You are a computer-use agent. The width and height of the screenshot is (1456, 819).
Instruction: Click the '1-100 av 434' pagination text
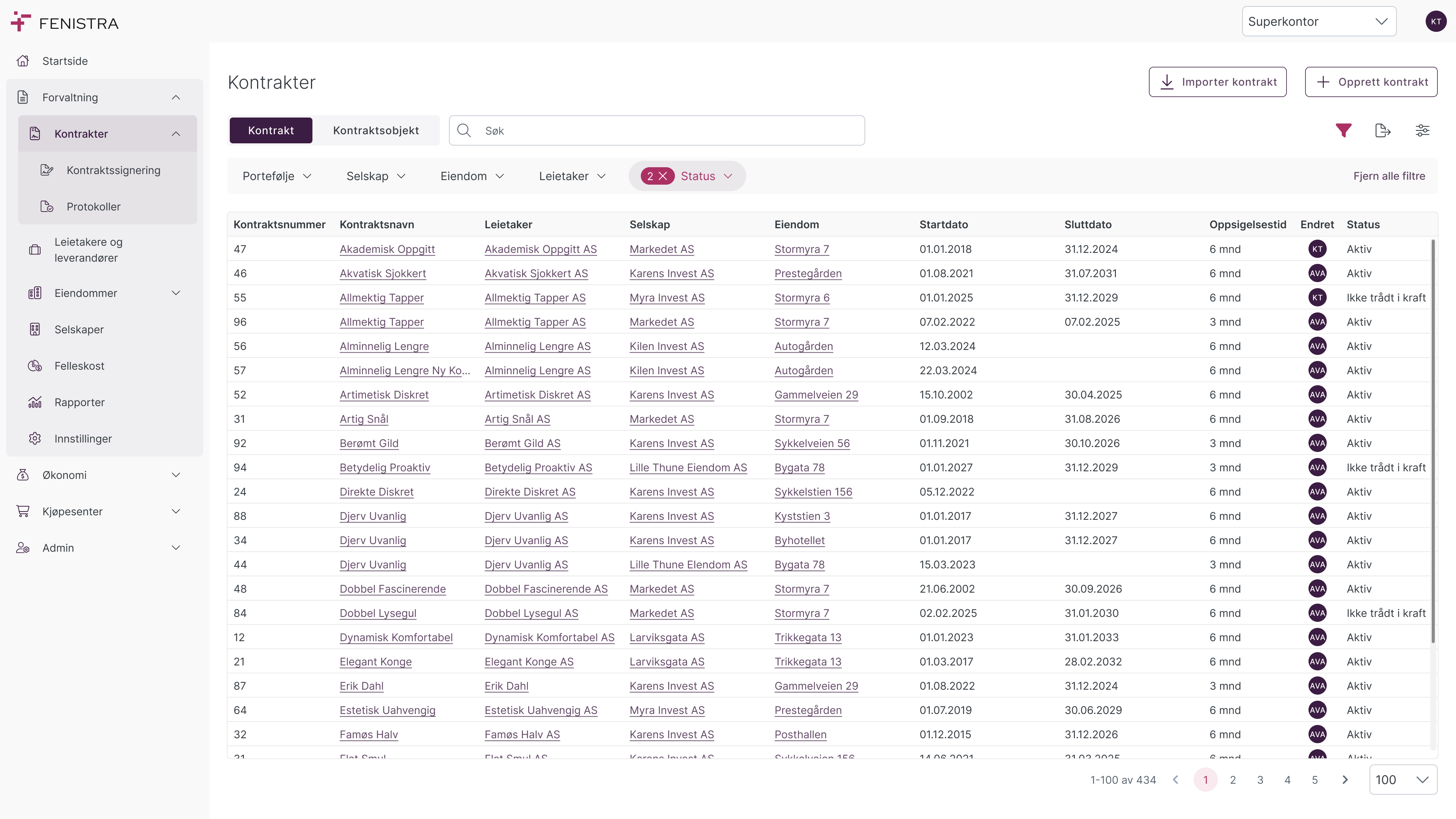click(x=1123, y=780)
